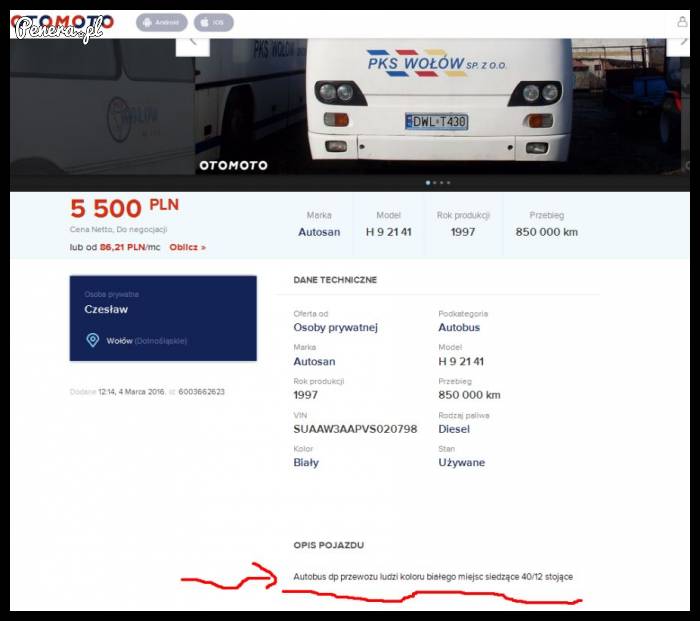The image size is (700, 621).
Task: Open the iOS app download button
Action: (x=213, y=22)
